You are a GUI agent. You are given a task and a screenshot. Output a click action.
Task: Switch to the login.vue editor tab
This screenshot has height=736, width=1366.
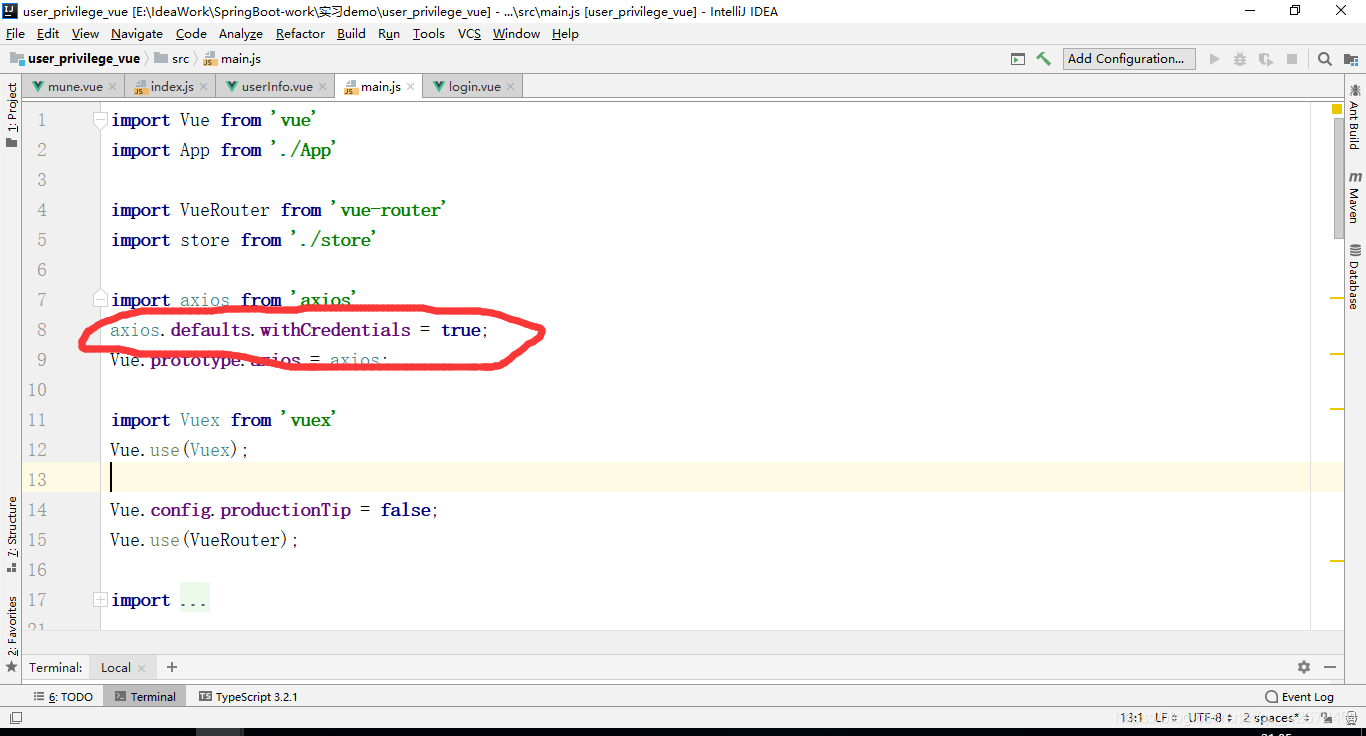(474, 87)
